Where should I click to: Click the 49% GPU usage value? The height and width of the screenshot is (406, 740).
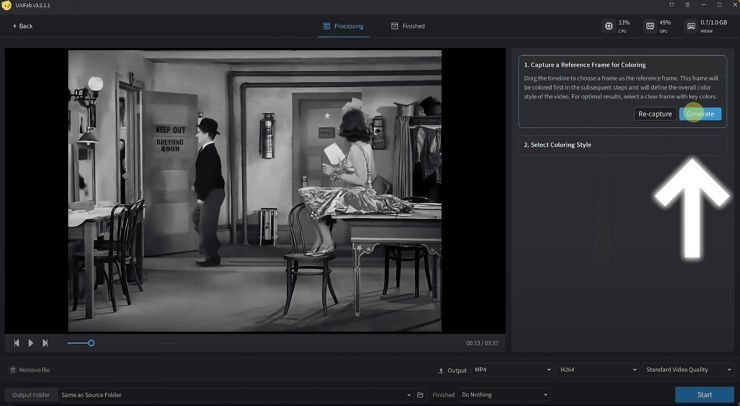(665, 23)
